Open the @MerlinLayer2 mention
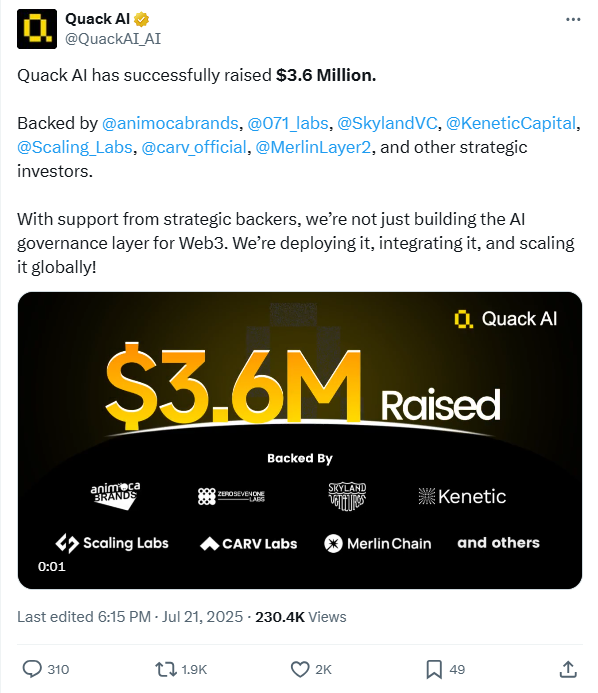598x693 pixels. (x=313, y=147)
